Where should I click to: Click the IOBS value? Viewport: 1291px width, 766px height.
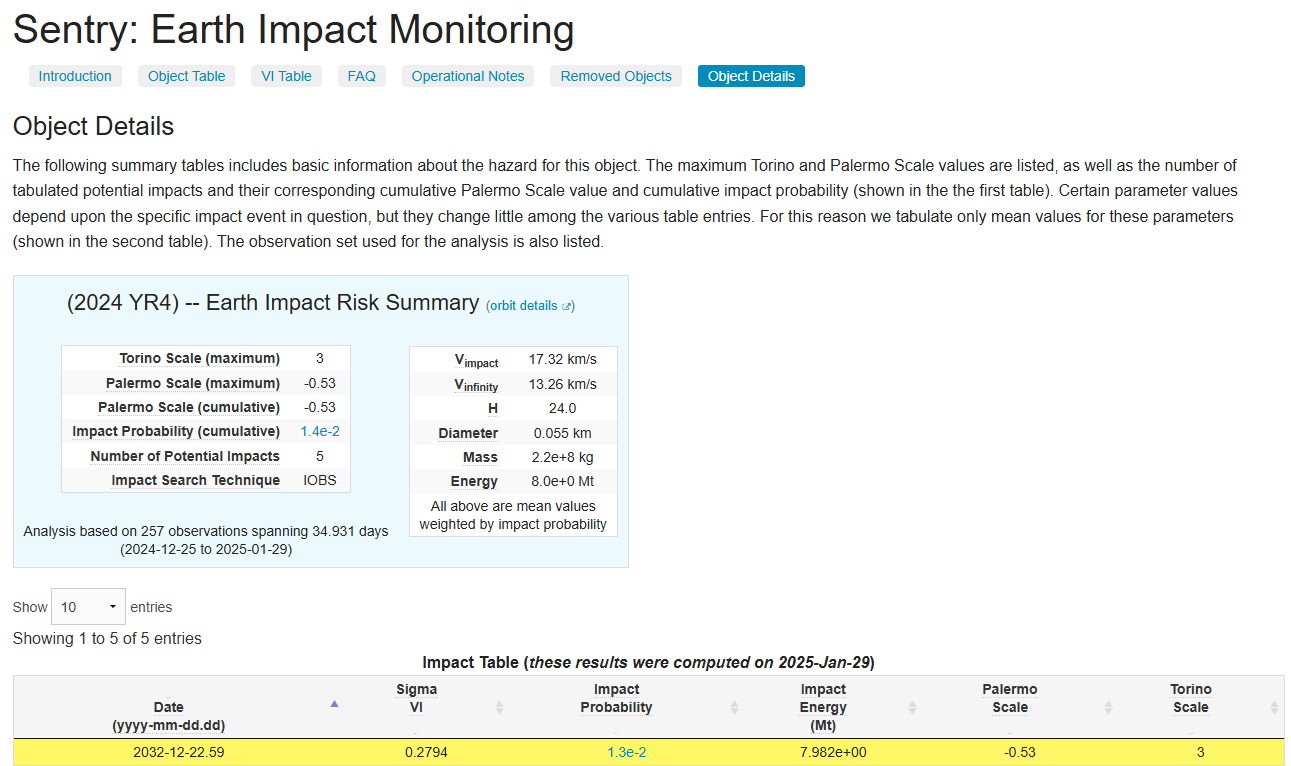point(320,480)
